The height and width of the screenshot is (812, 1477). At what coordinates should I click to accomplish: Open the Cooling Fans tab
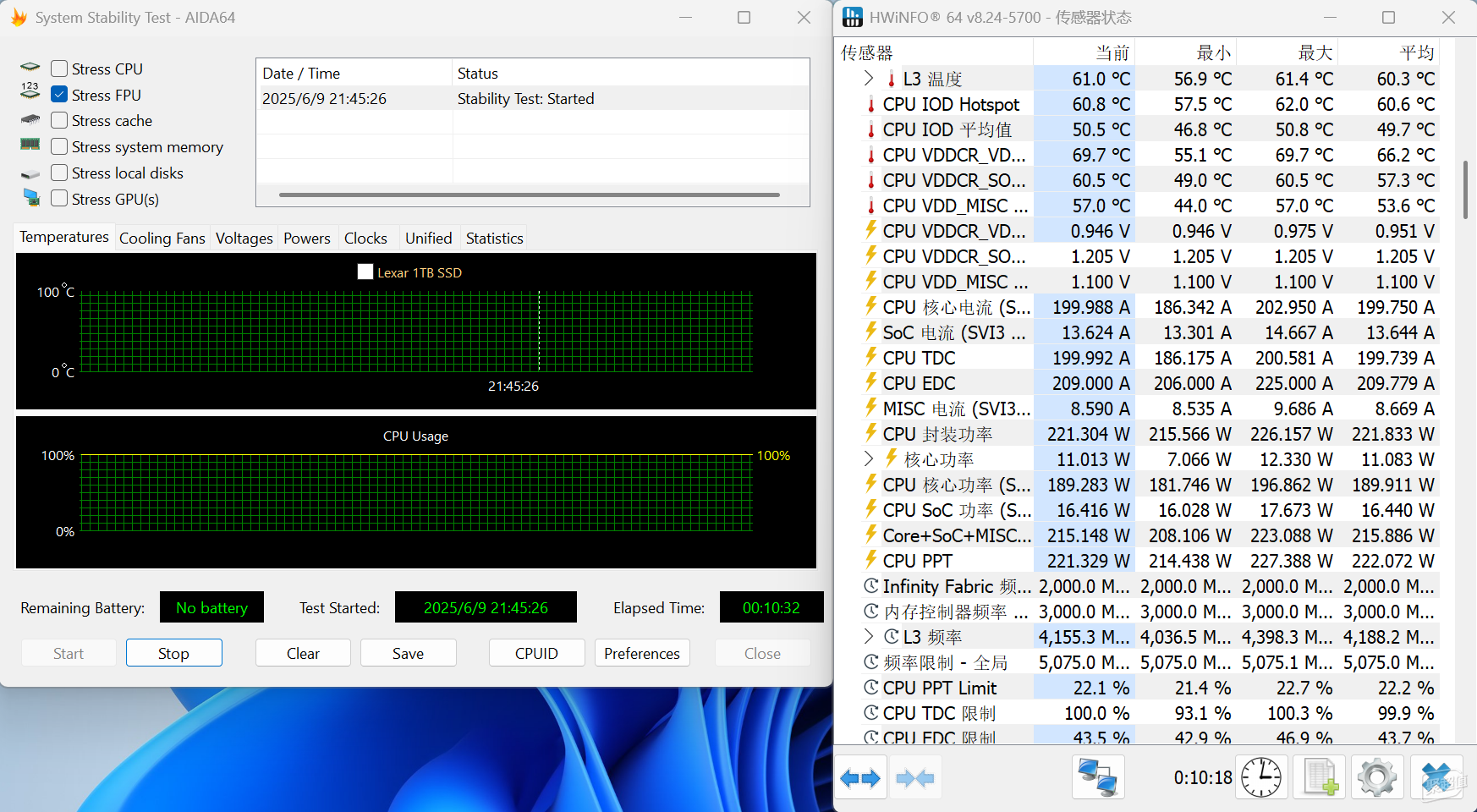162,239
